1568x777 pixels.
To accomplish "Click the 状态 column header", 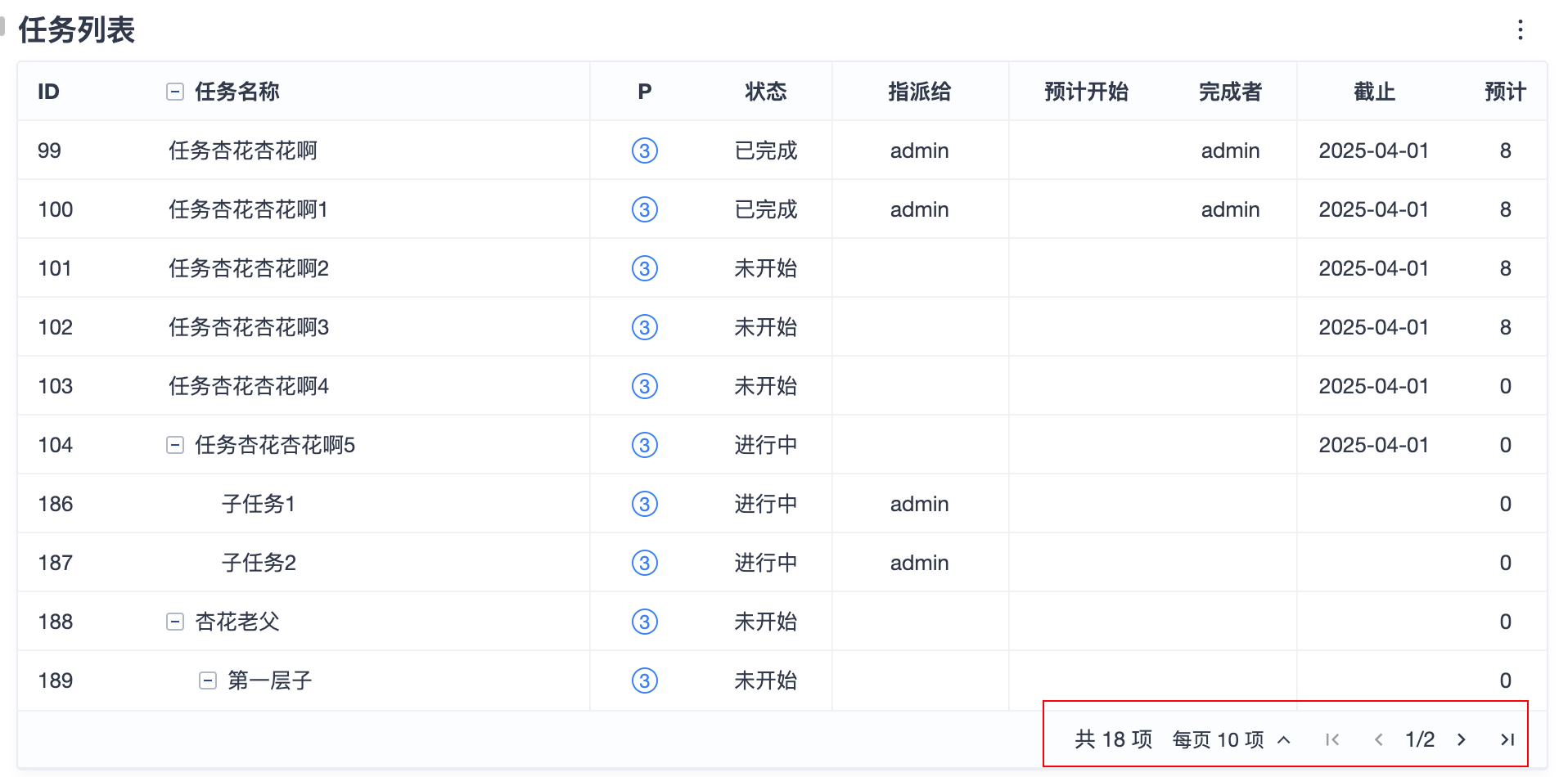I will (765, 92).
